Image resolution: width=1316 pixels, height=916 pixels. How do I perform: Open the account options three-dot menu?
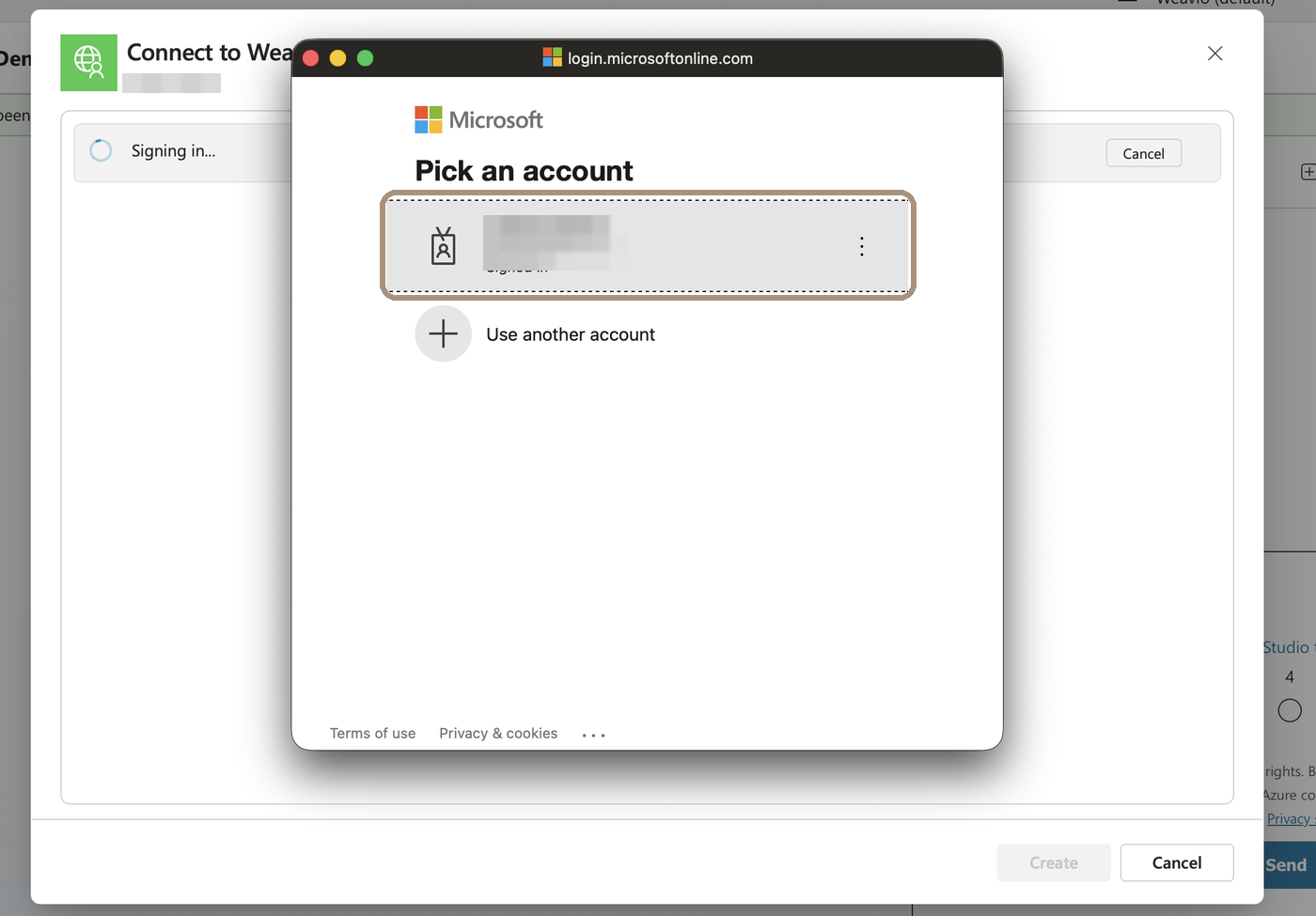[861, 247]
